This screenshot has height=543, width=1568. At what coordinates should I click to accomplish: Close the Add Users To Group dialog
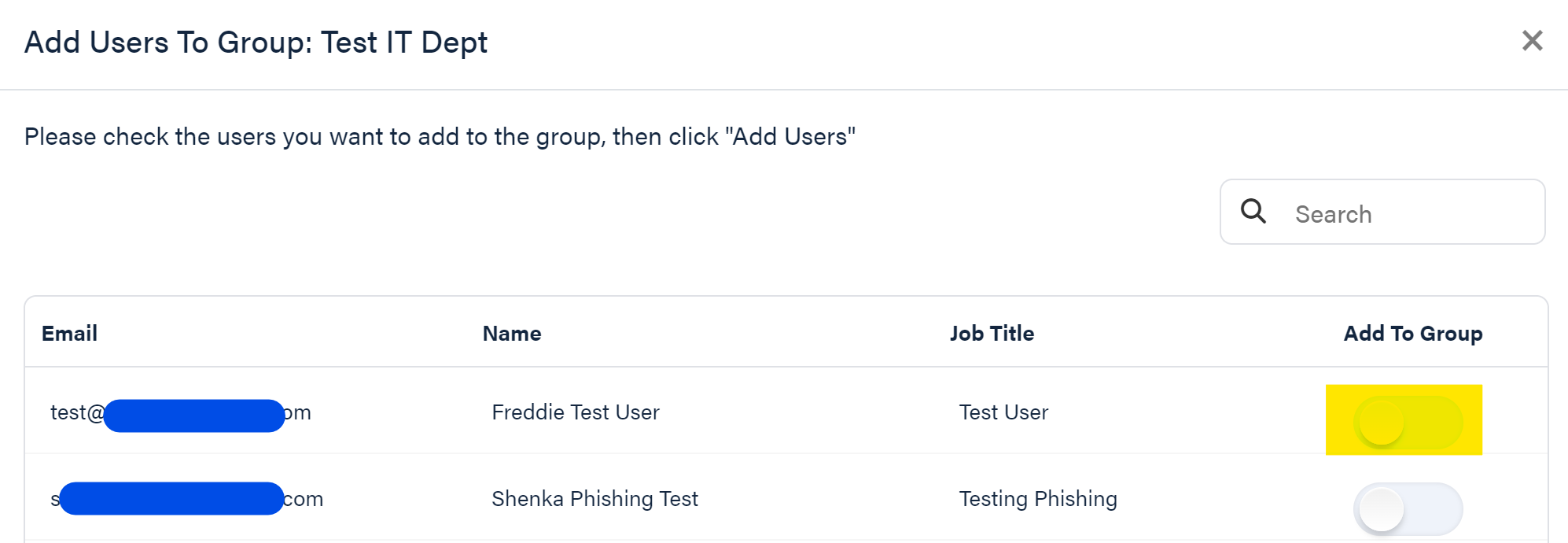pos(1532,40)
